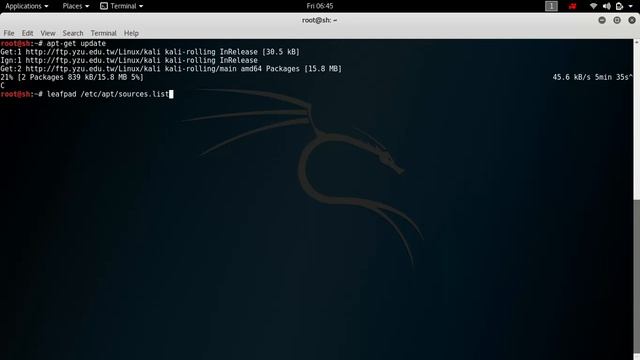The width and height of the screenshot is (640, 360).
Task: Open the Edit menu
Action: (27, 33)
